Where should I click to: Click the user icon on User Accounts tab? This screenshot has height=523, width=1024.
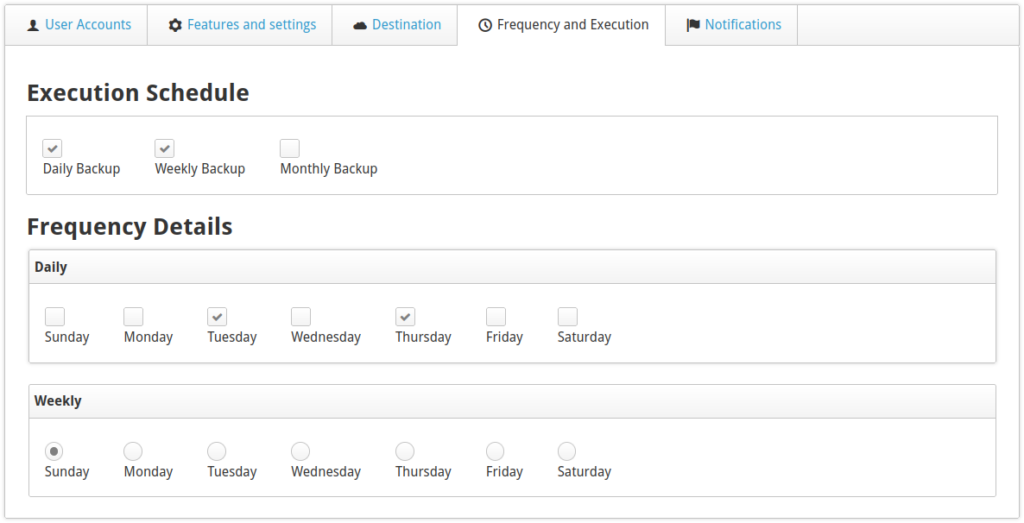pos(33,25)
